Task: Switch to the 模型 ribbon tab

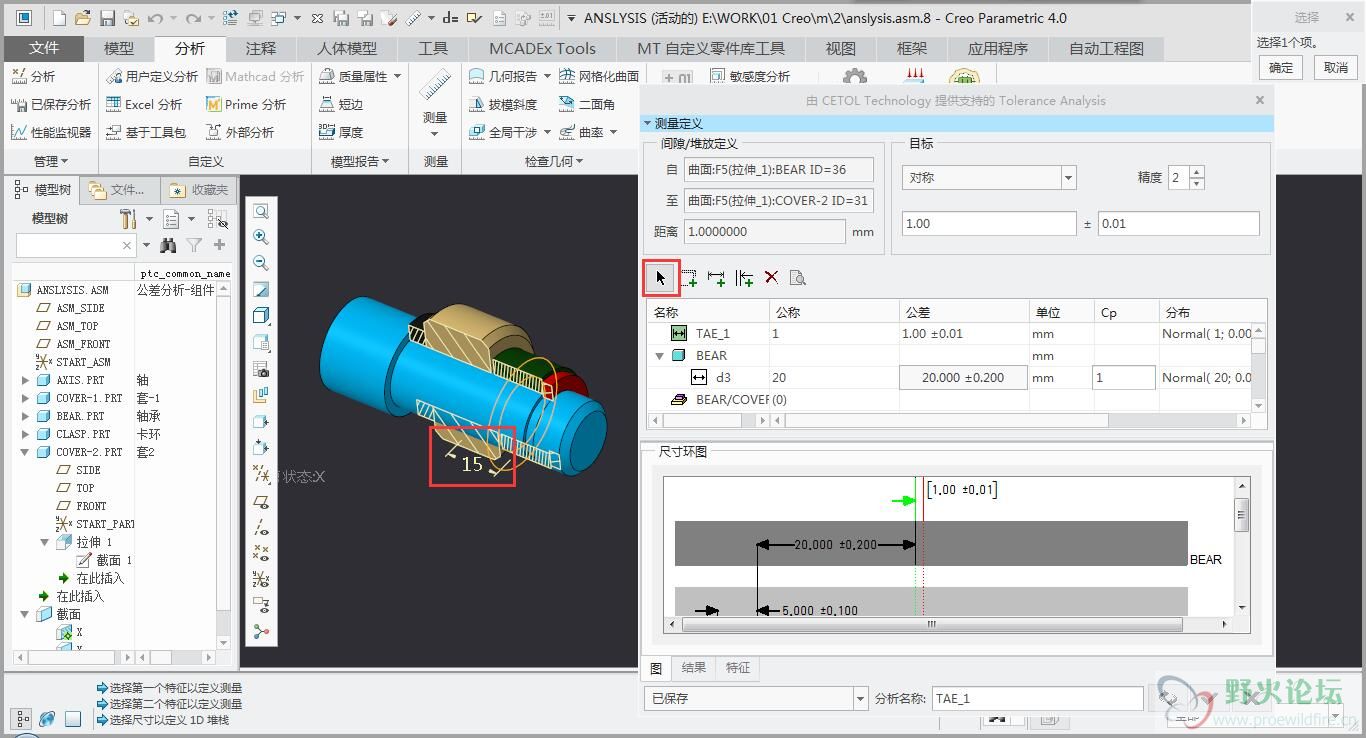Action: click(119, 48)
